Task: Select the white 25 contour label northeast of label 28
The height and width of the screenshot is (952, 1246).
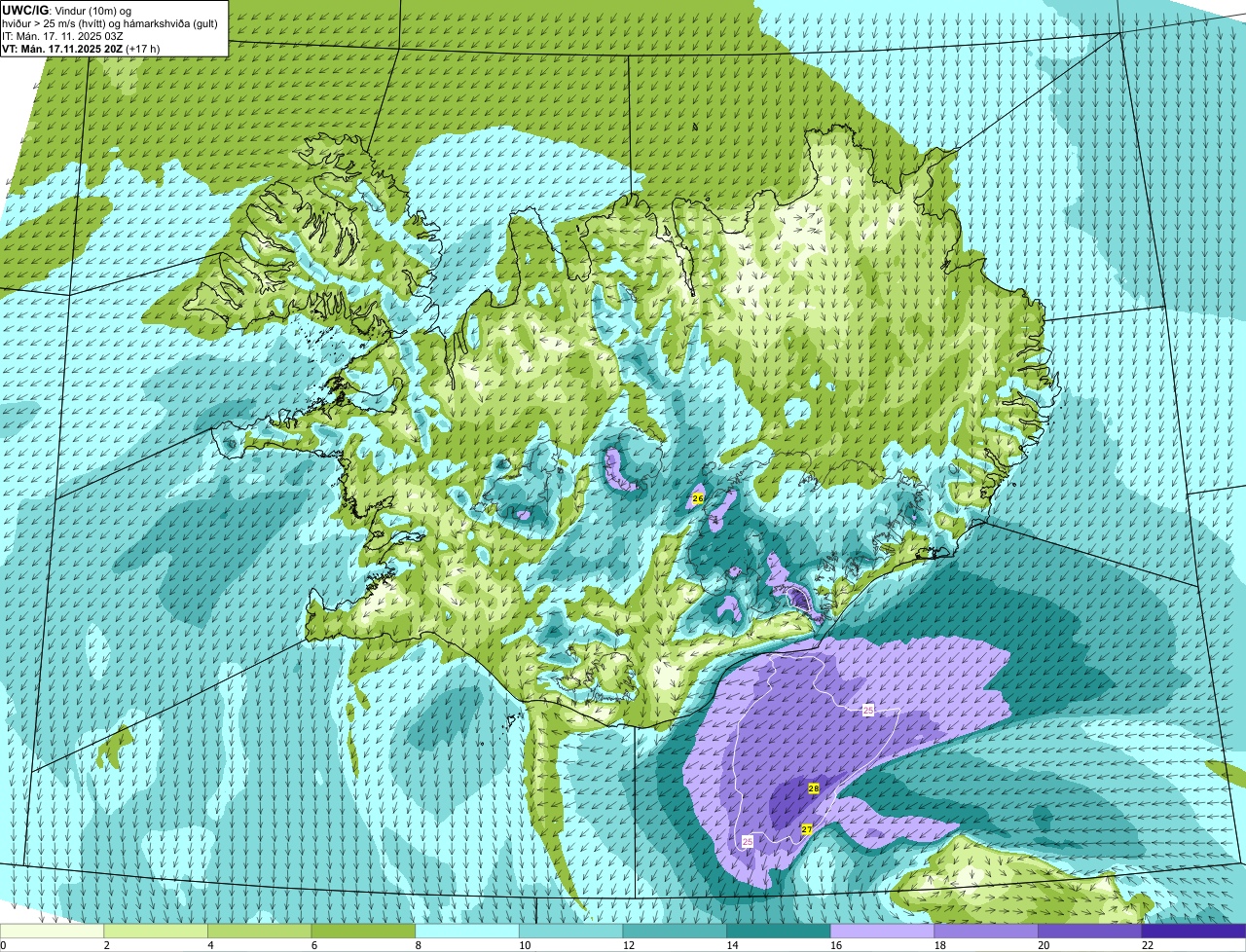Action: pos(868,710)
